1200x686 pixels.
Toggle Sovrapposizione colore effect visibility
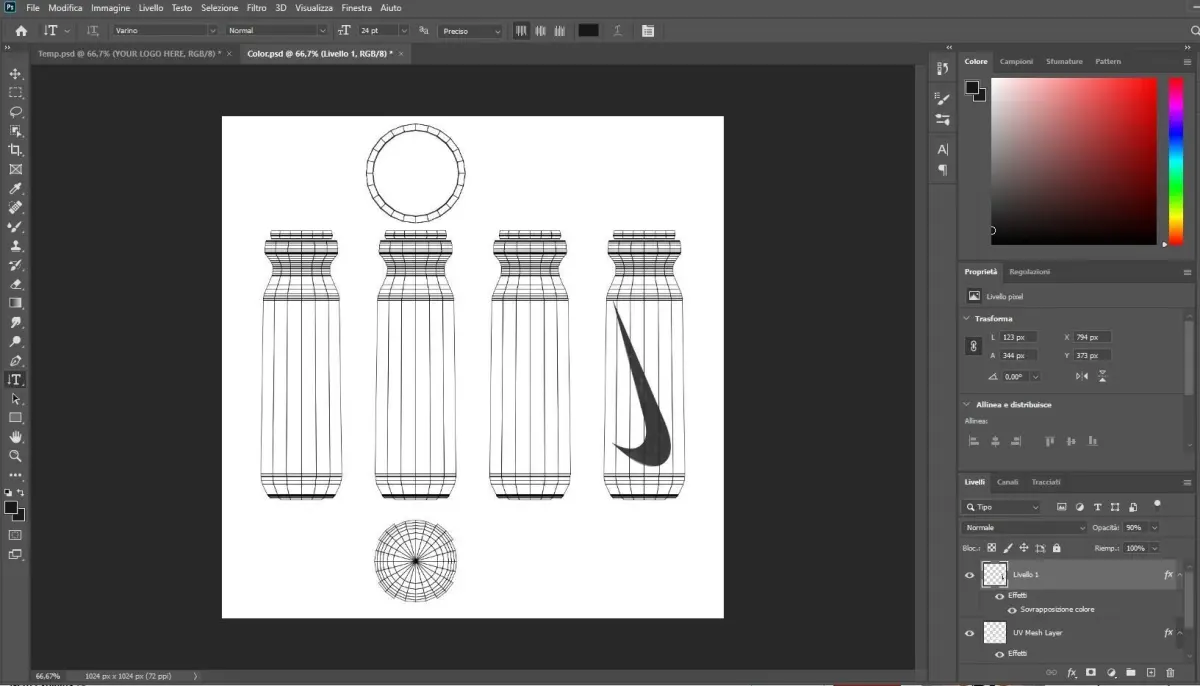point(1012,609)
